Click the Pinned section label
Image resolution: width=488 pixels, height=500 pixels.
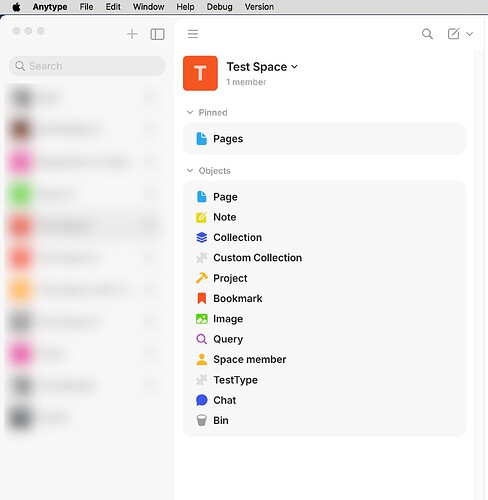pos(213,112)
